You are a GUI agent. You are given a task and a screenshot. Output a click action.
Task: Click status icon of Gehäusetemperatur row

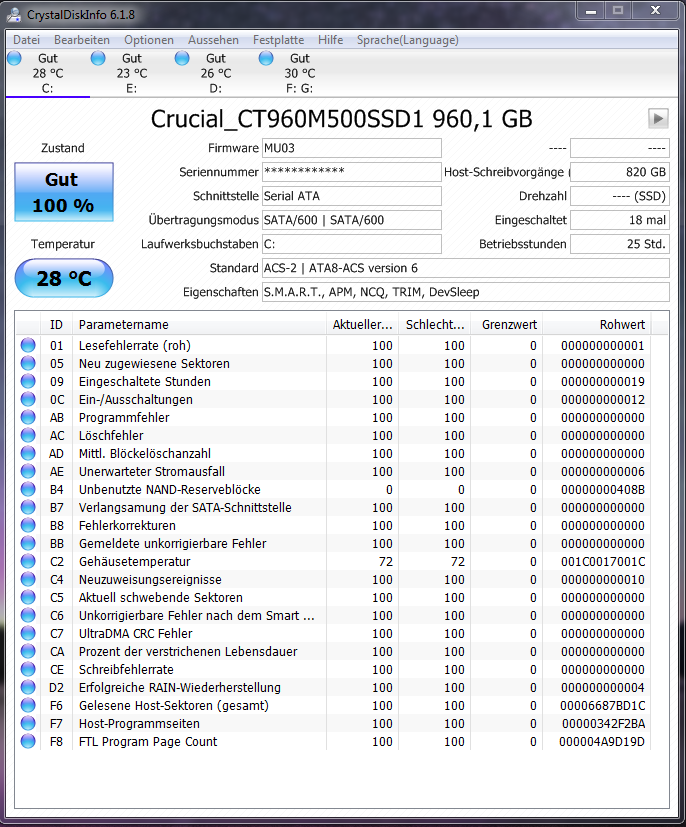[x=28, y=561]
